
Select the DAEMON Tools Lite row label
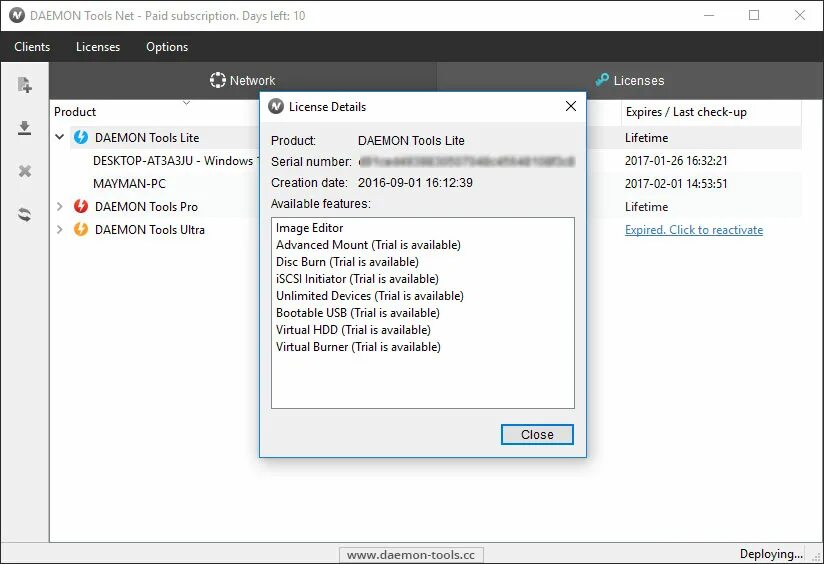[147, 138]
